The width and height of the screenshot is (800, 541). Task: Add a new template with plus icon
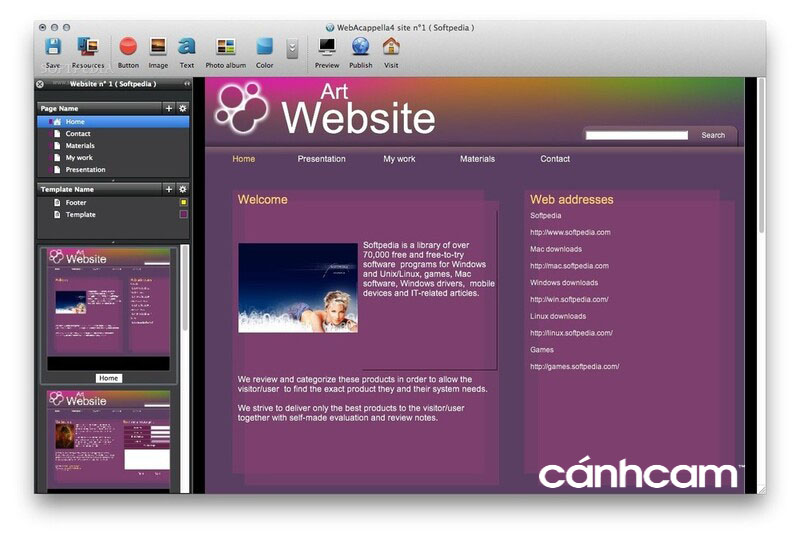pos(169,189)
